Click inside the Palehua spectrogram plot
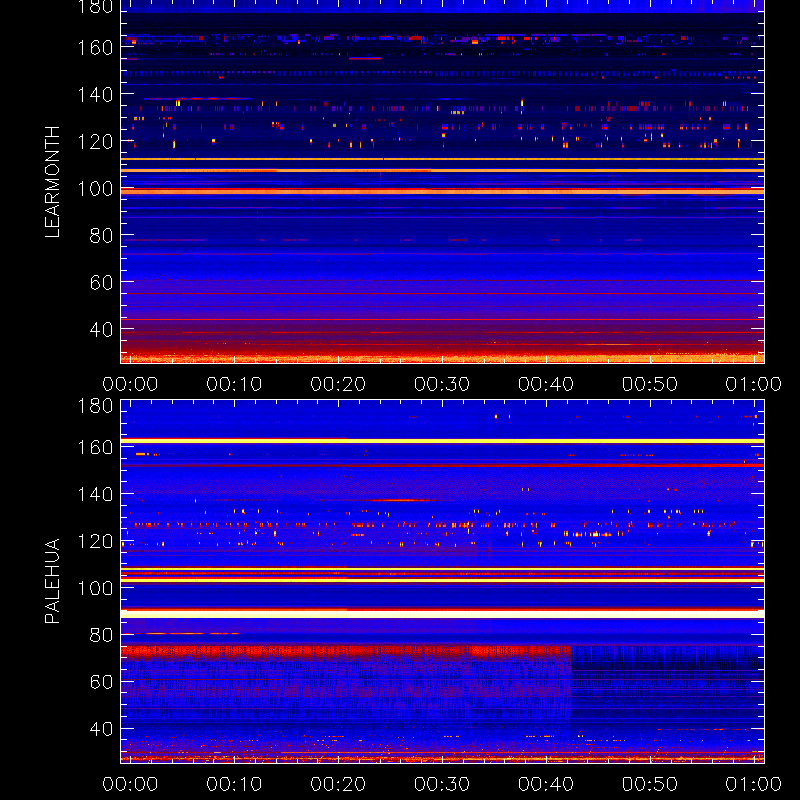 pyautogui.click(x=442, y=582)
